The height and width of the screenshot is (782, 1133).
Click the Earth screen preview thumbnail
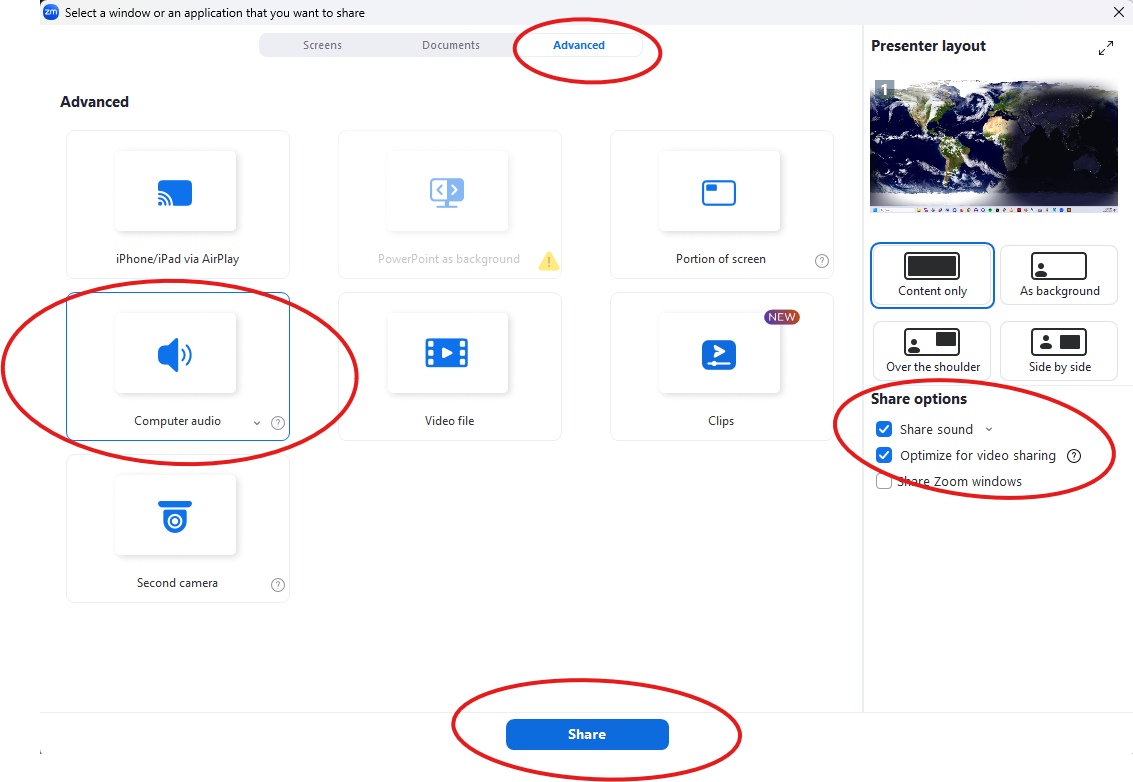click(x=994, y=146)
